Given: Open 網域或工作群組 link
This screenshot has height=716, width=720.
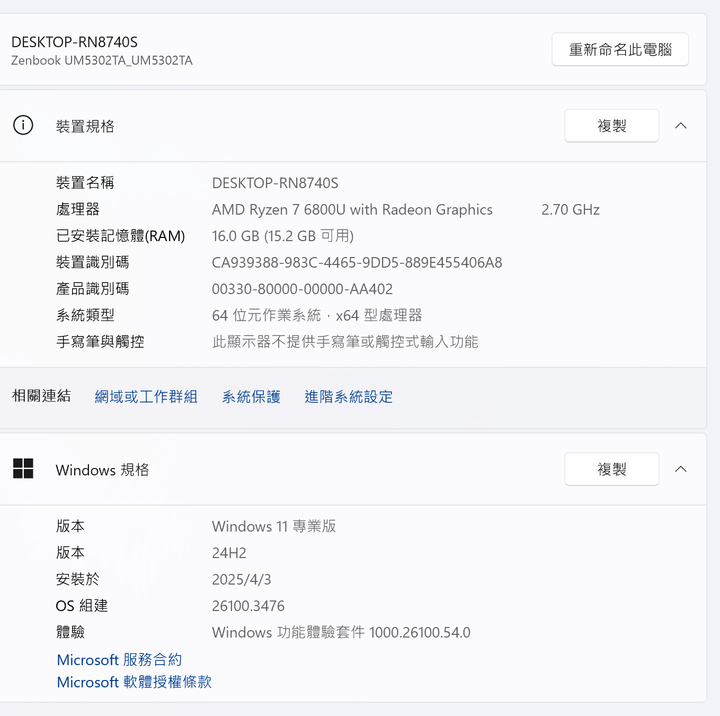Looking at the screenshot, I should (x=146, y=396).
